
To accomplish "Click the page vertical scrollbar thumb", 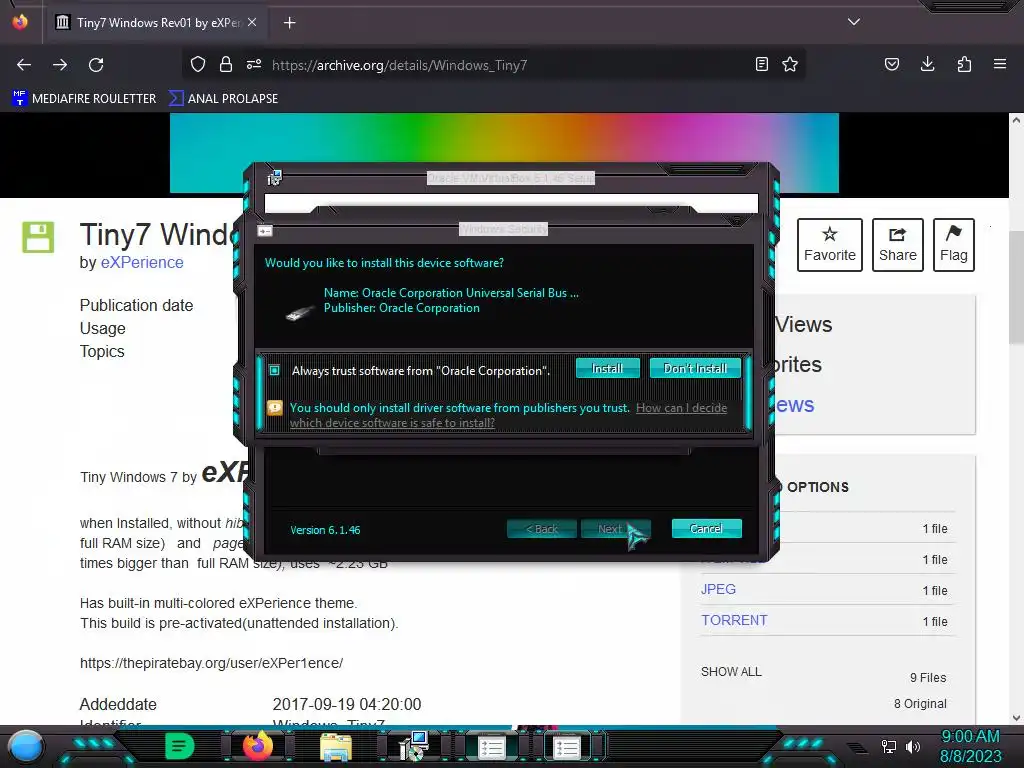I will 1016,287.
